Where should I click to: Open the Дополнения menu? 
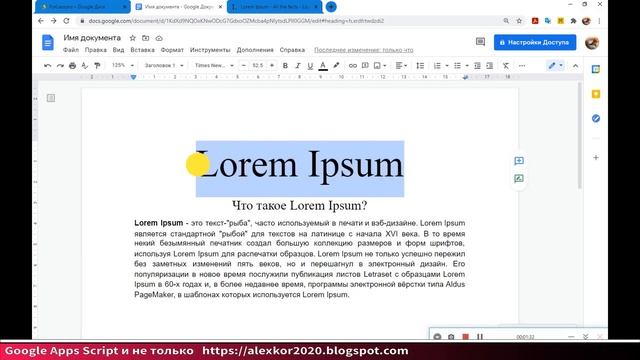point(255,50)
